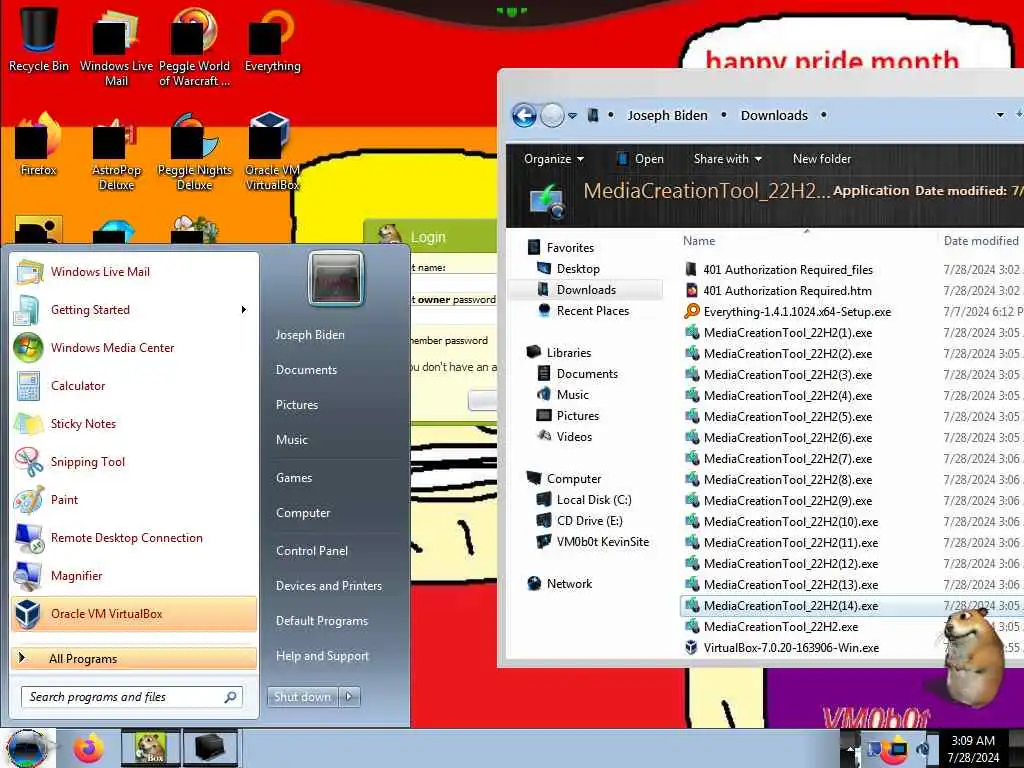Open Firefox from the taskbar
Viewport: 1024px width, 768px height.
click(89, 748)
